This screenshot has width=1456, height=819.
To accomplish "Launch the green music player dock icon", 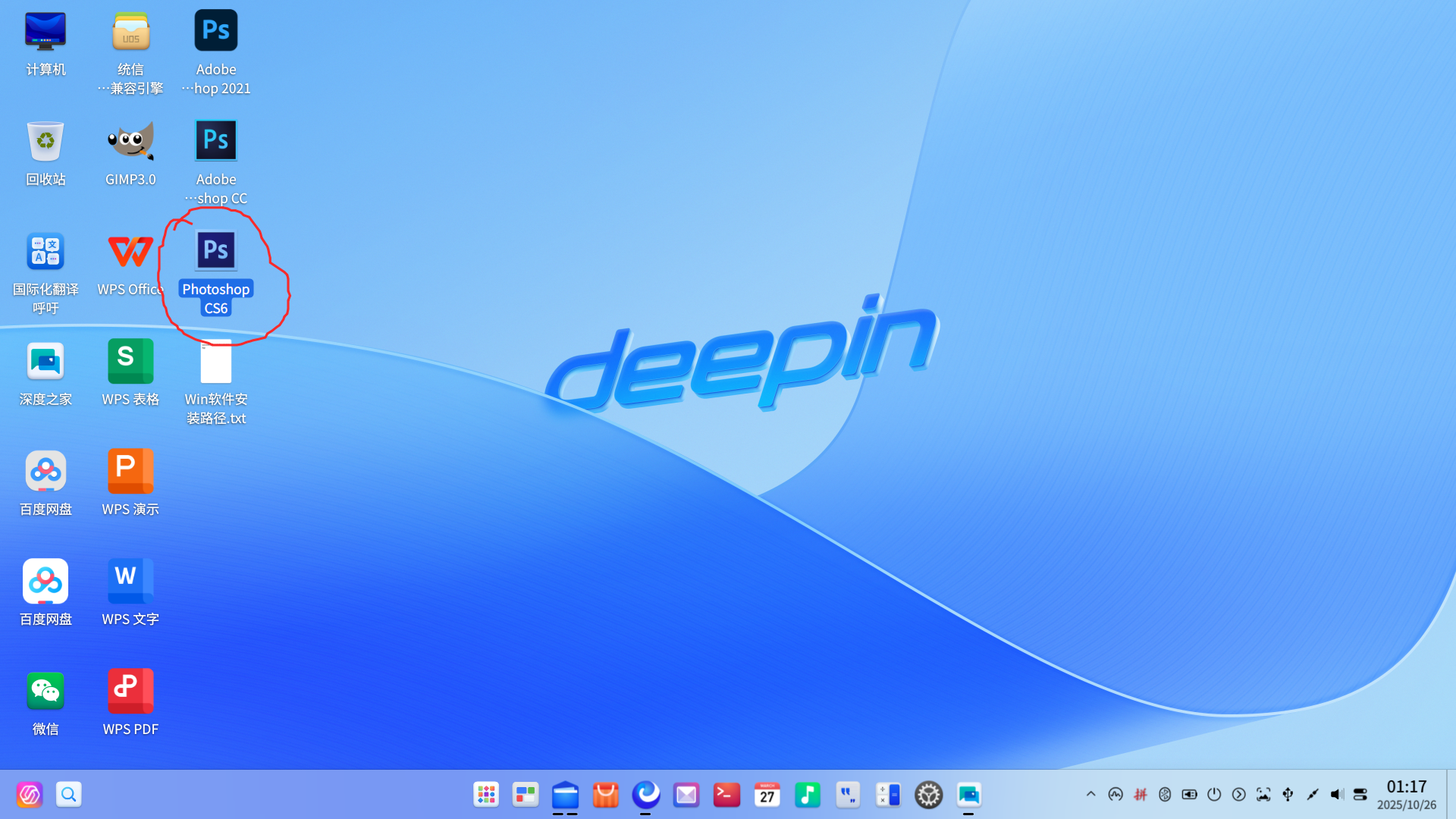I will (808, 794).
